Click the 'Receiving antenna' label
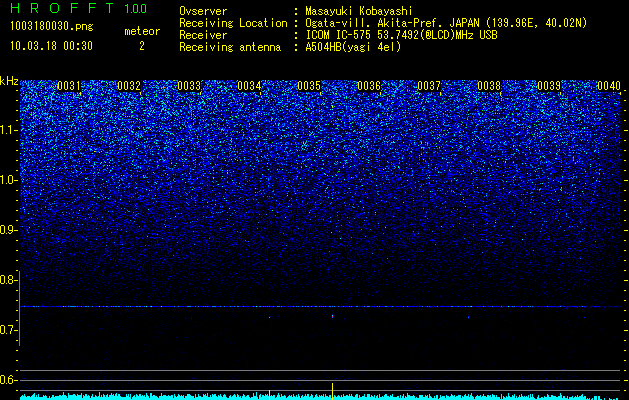 pos(230,47)
